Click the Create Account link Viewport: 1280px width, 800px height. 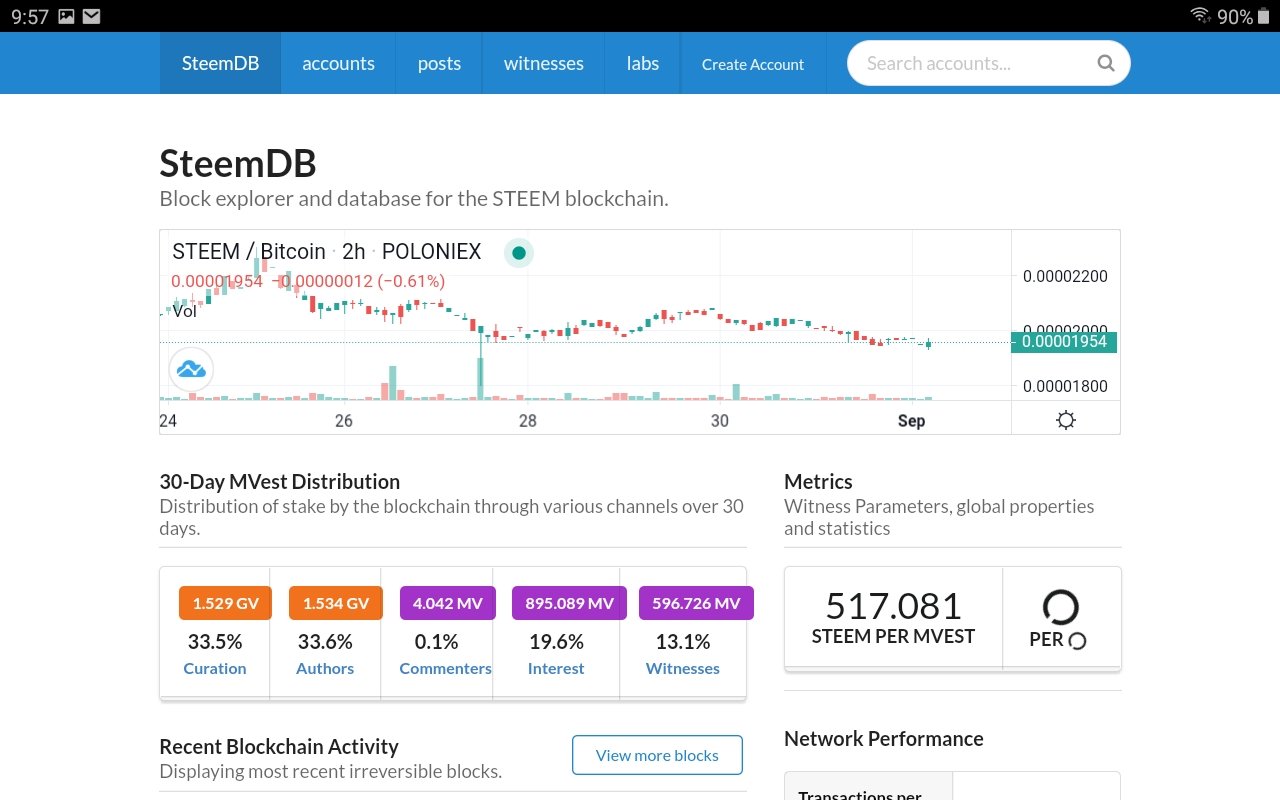[753, 64]
